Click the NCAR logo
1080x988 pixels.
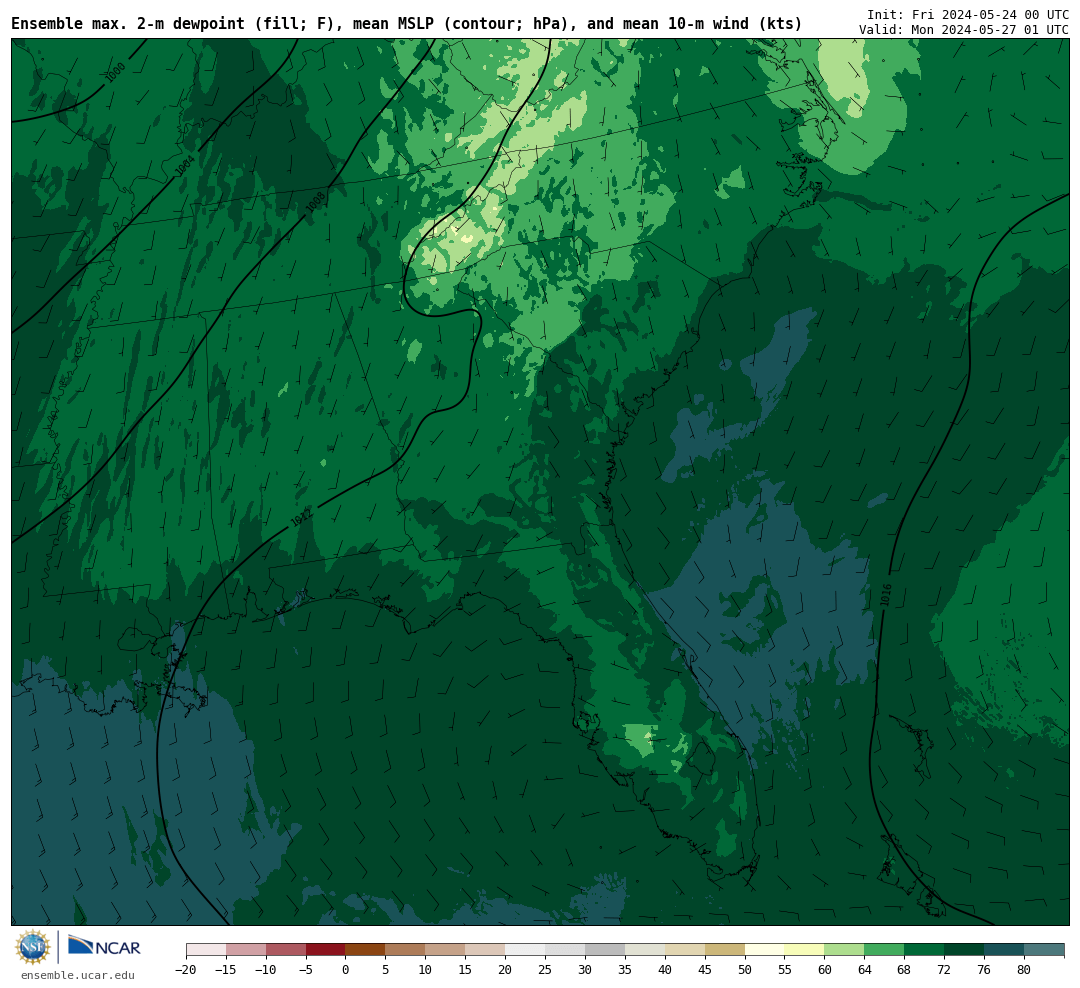104,946
